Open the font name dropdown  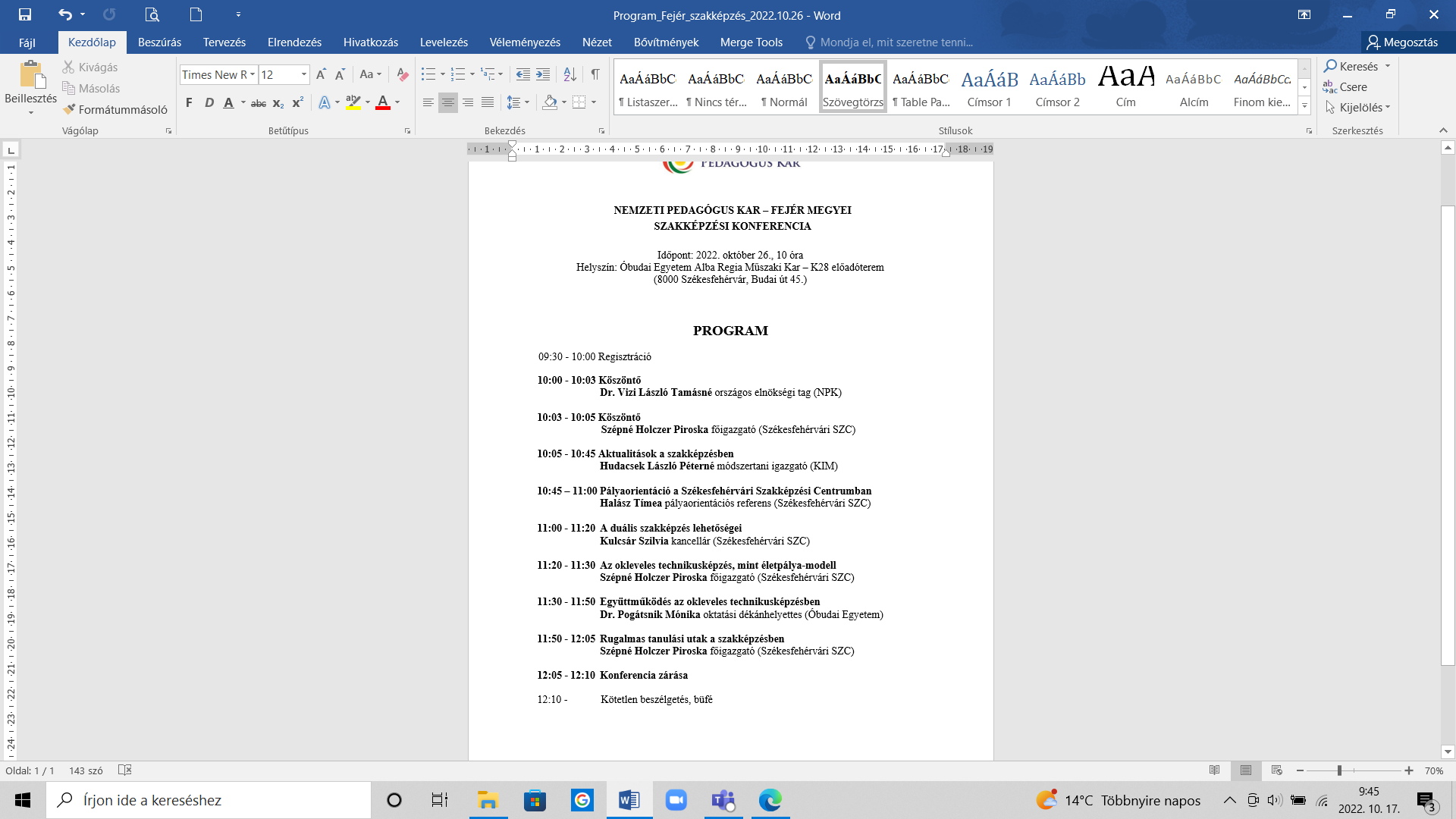click(253, 74)
